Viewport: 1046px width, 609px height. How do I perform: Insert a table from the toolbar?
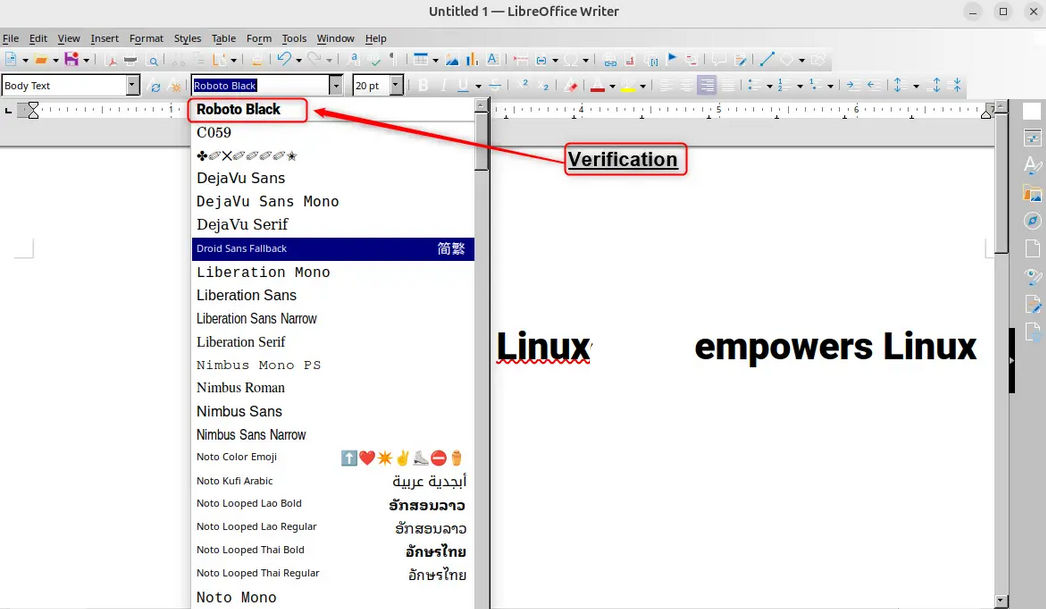(423, 60)
